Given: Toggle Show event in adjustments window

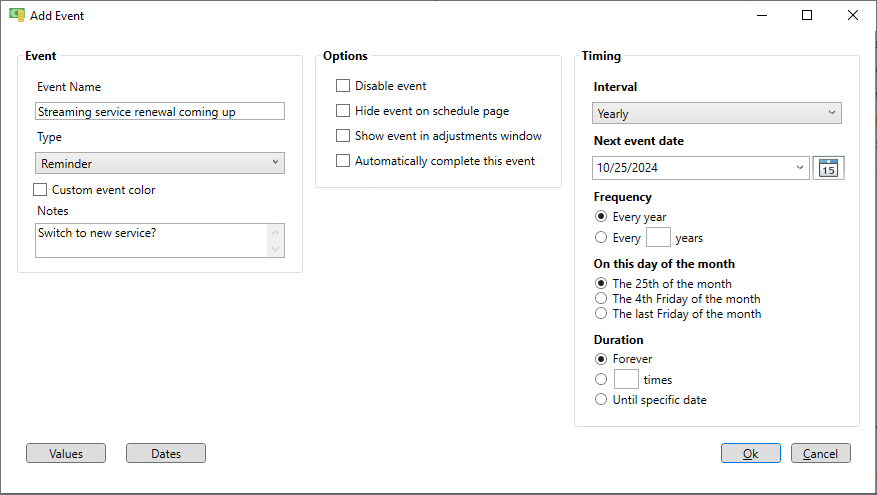Looking at the screenshot, I should [x=343, y=136].
